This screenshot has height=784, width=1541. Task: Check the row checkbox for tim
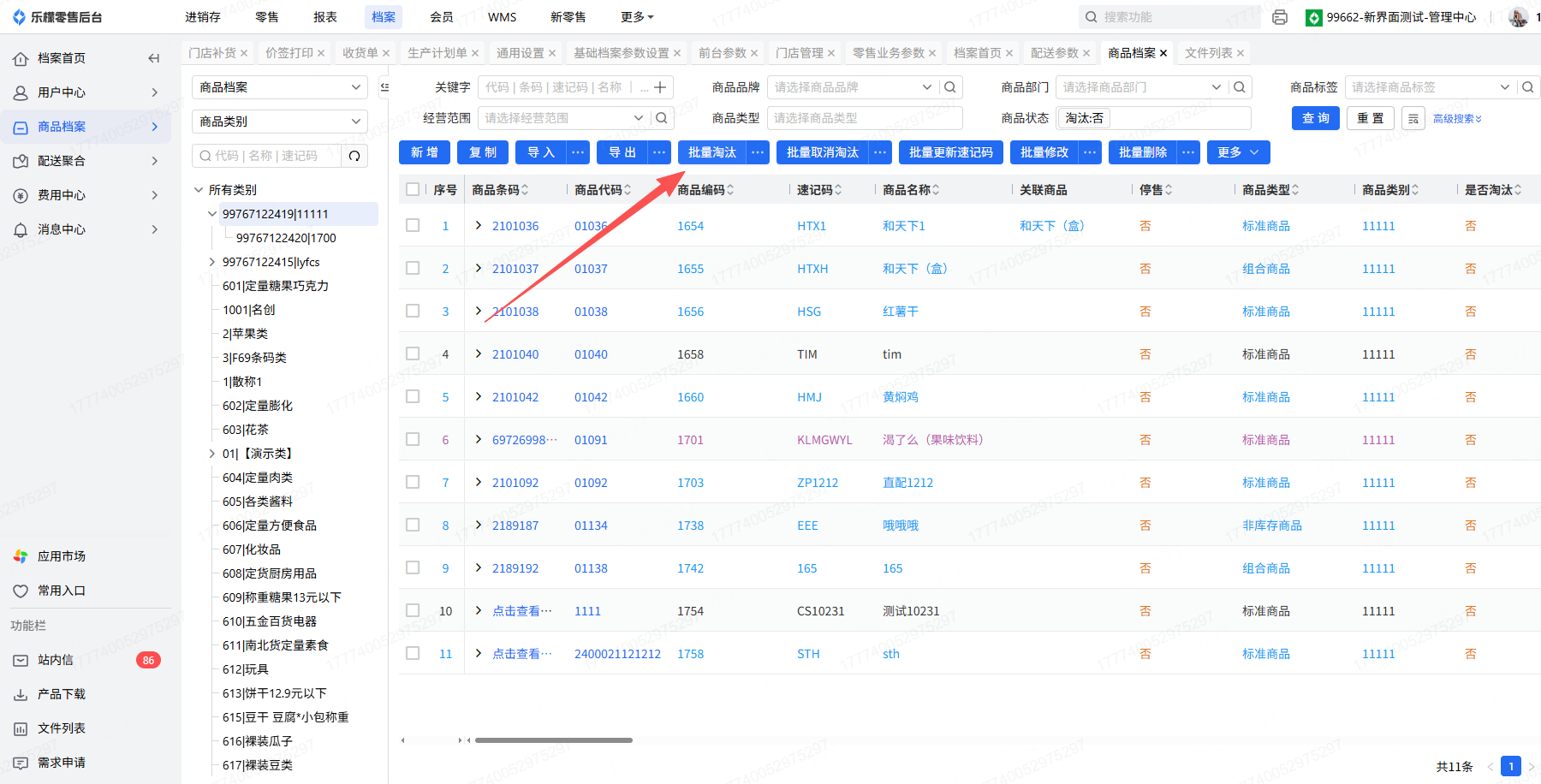tap(413, 353)
